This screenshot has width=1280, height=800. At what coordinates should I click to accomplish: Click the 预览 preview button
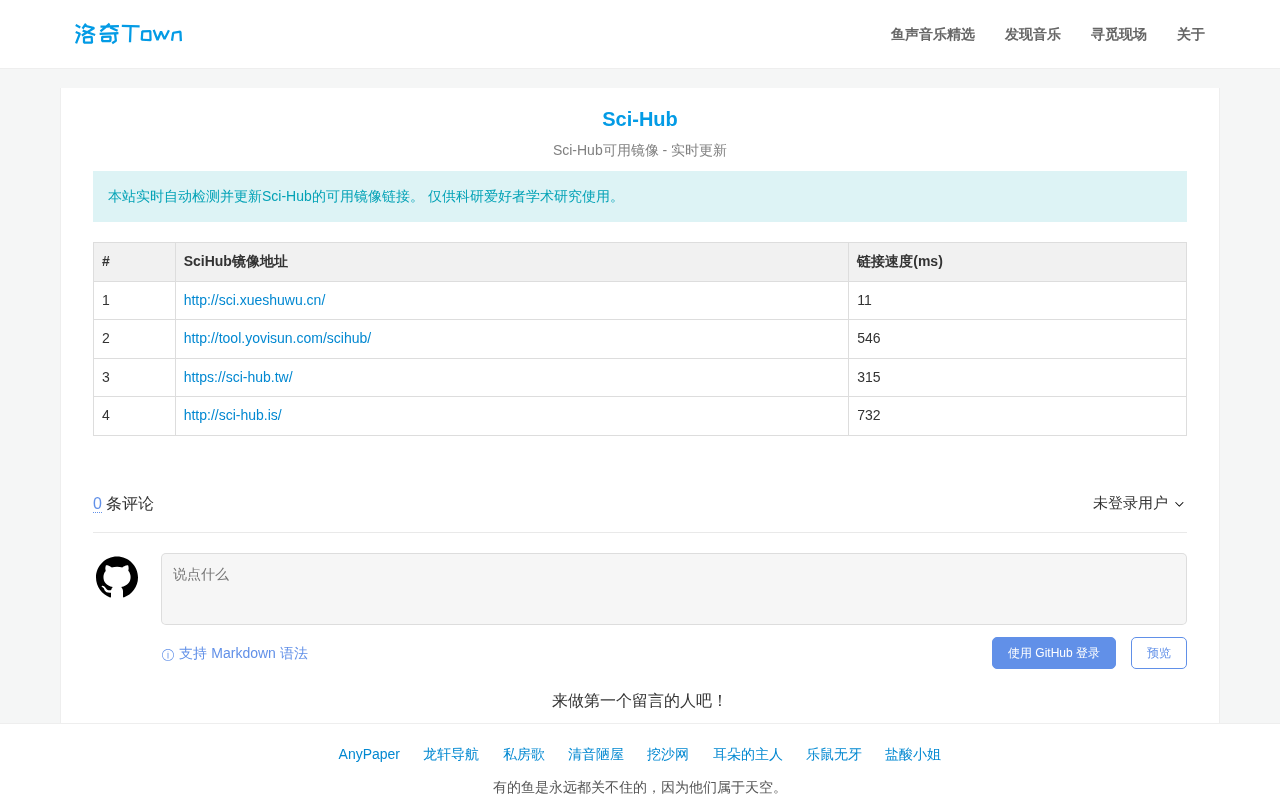(1159, 653)
